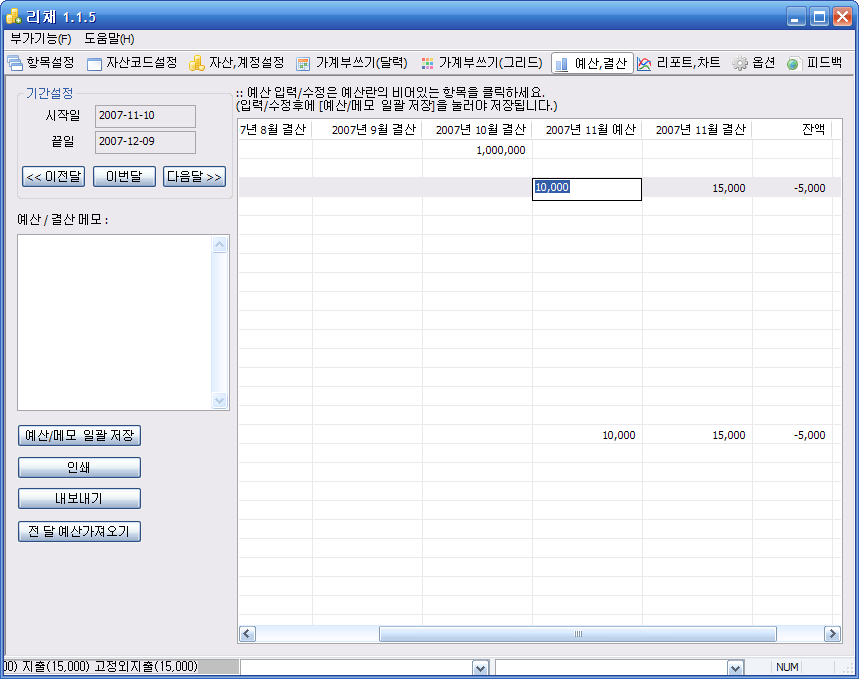The height and width of the screenshot is (679, 859).
Task: Open the 도움말(H) menu
Action: tap(109, 39)
